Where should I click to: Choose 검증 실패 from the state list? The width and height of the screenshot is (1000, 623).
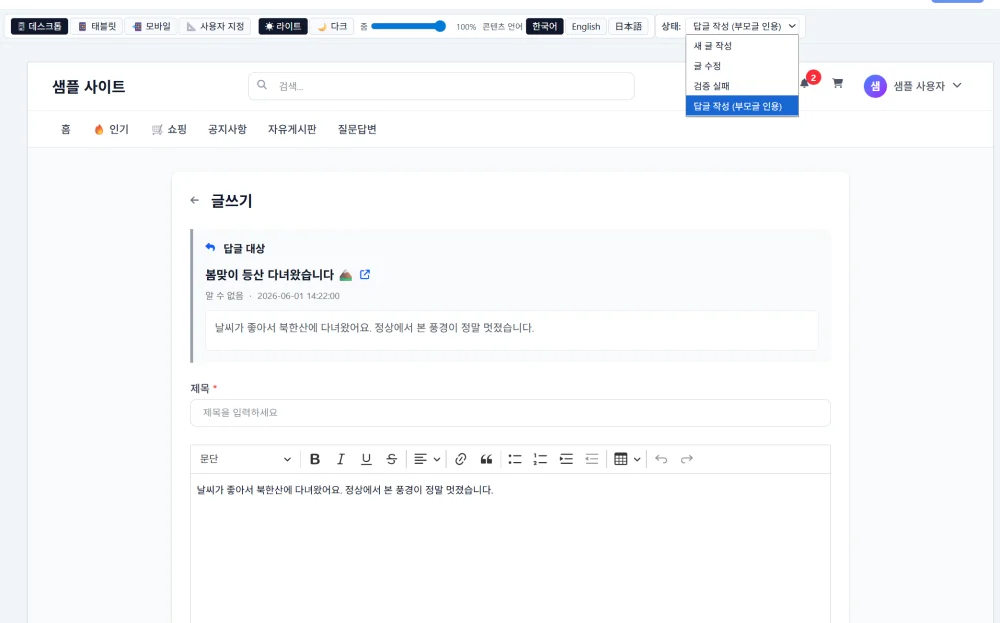(742, 86)
